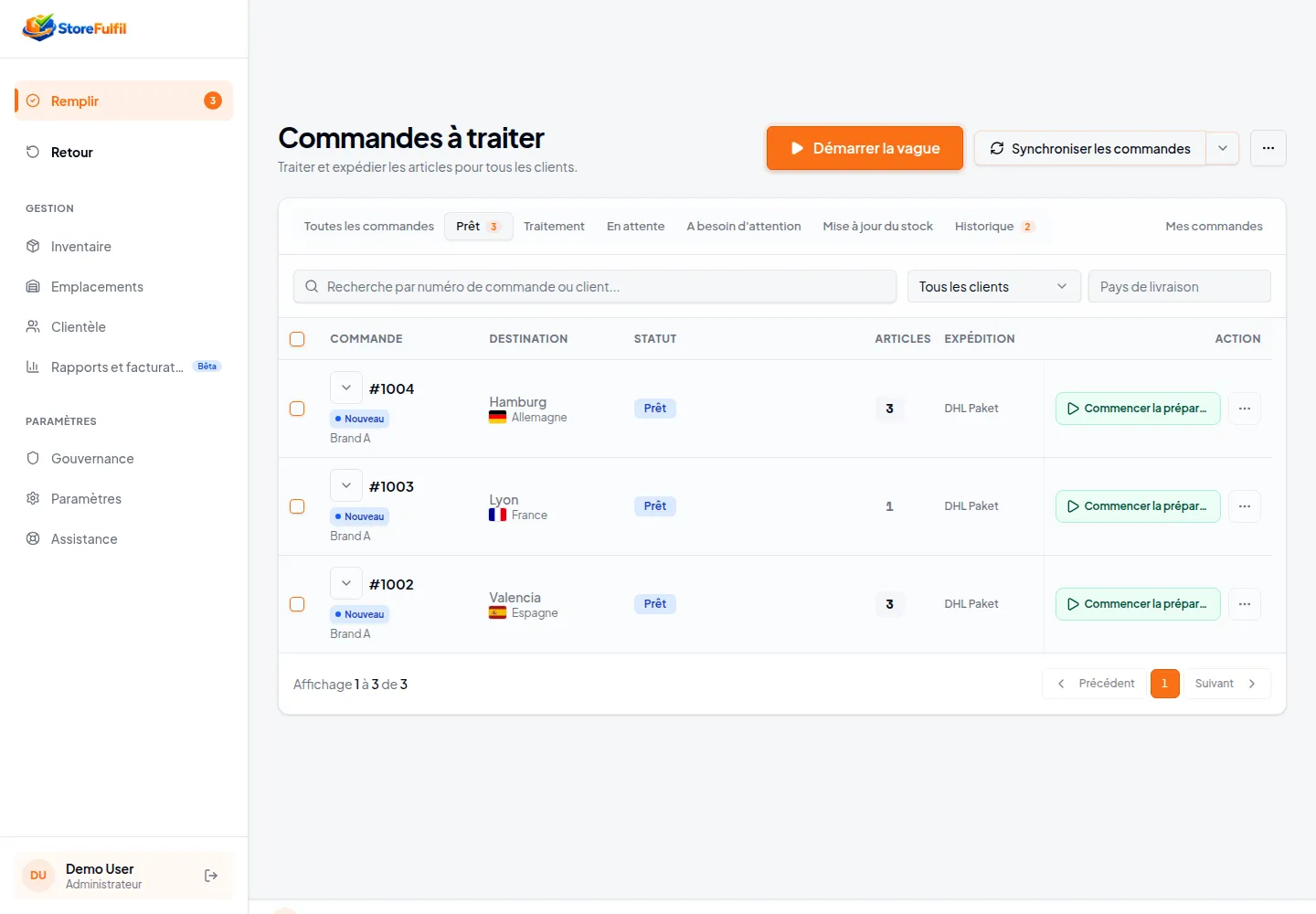Open the Pays de livraison filter
Screen dimensions: 1316x914
pyautogui.click(x=1179, y=286)
